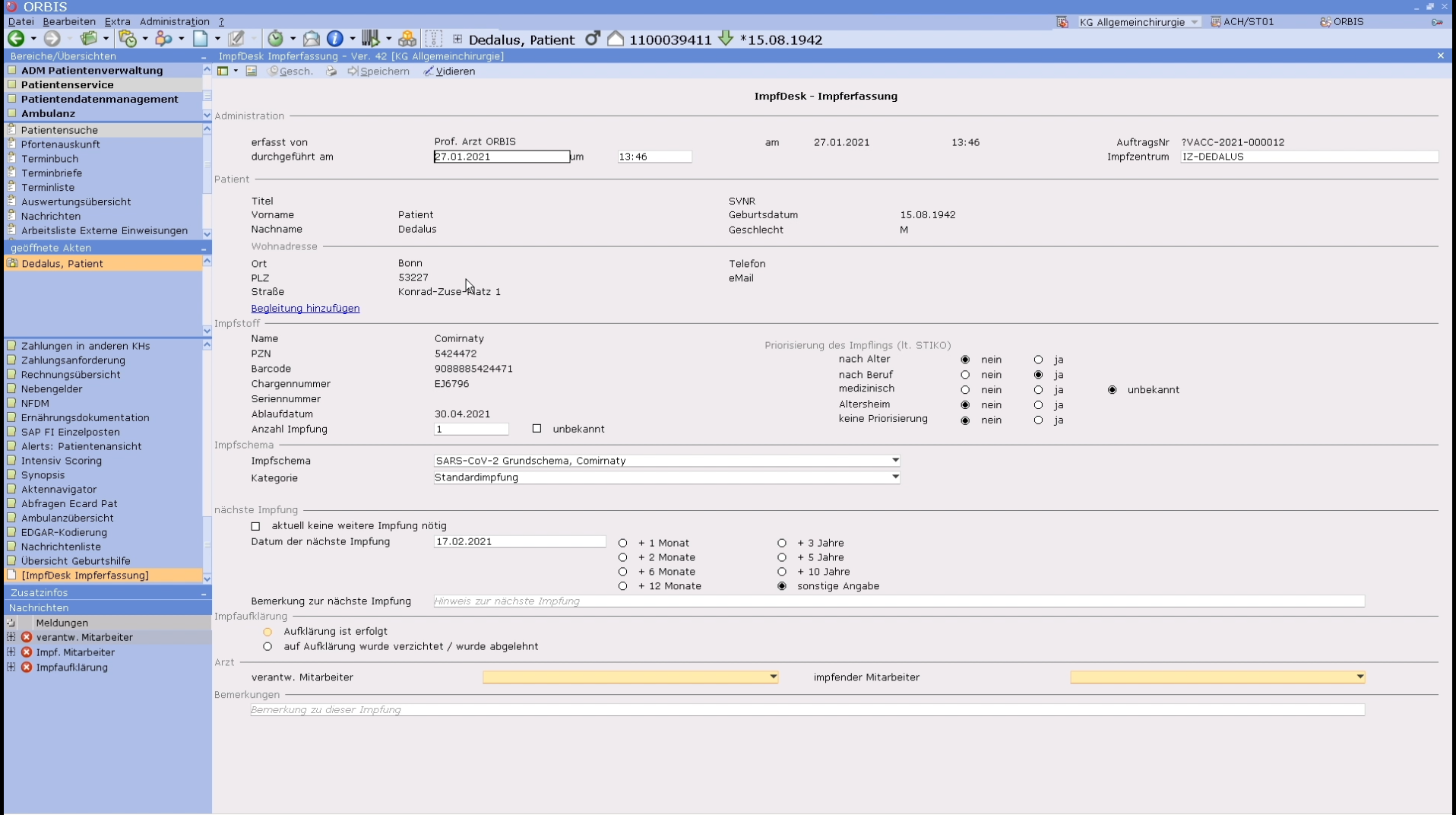Image resolution: width=1456 pixels, height=815 pixels.
Task: Click the blue info icon in toolbar
Action: [x=334, y=39]
